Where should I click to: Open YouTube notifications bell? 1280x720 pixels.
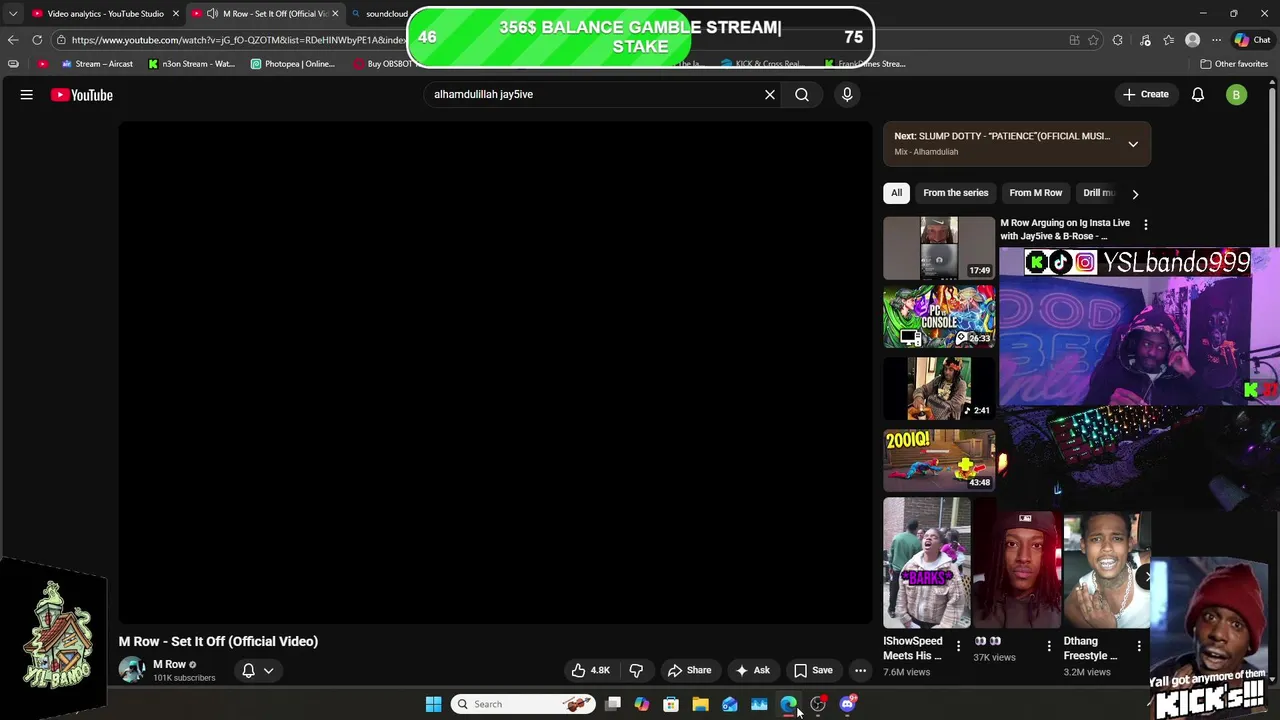[1198, 95]
